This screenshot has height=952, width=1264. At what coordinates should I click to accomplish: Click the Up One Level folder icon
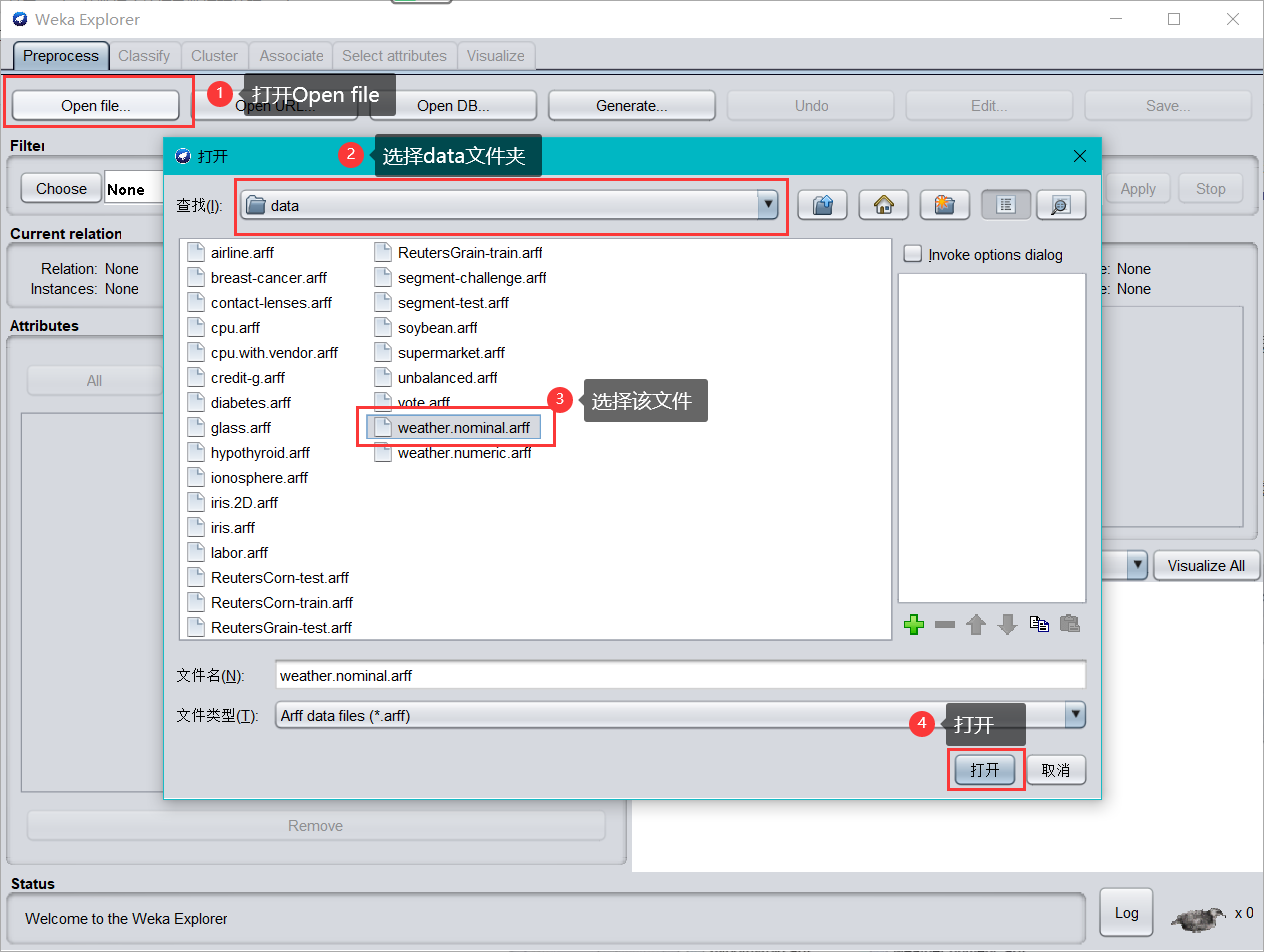coord(822,205)
